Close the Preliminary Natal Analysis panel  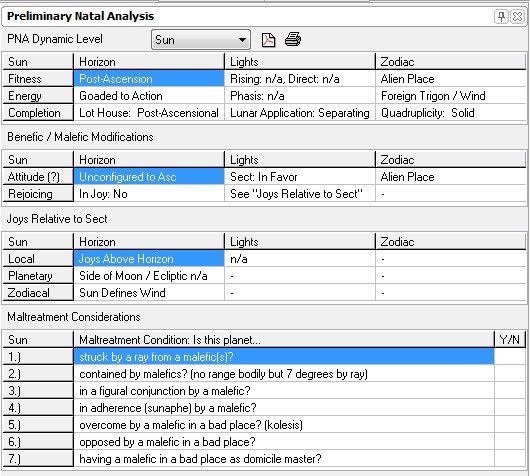point(517,16)
